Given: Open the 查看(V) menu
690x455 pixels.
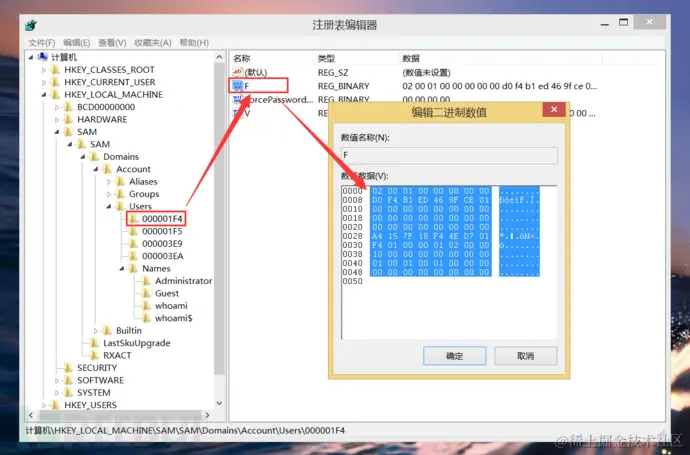Looking at the screenshot, I should (x=112, y=43).
